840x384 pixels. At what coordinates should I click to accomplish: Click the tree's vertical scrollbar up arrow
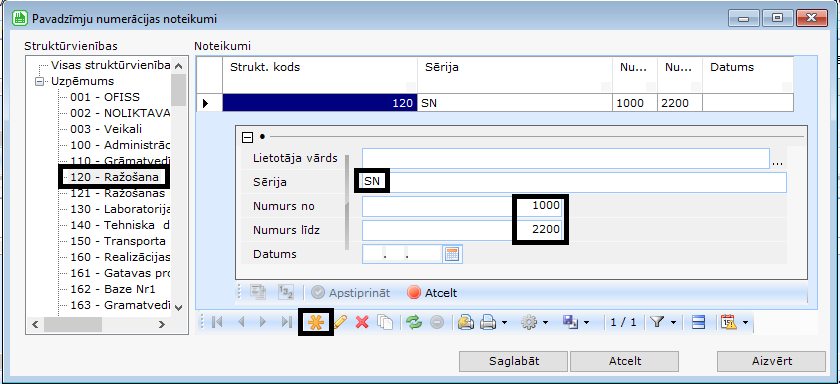(x=178, y=66)
